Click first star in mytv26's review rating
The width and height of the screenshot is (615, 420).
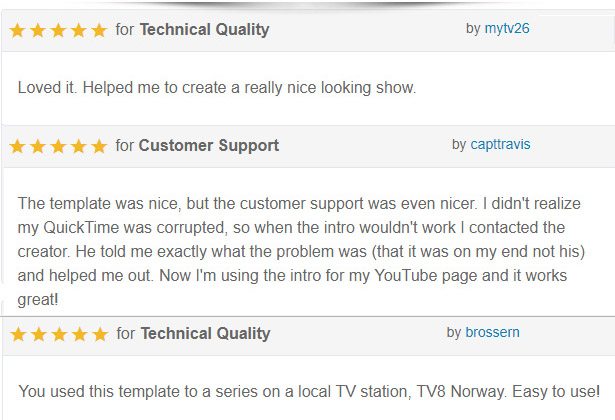pos(17,30)
